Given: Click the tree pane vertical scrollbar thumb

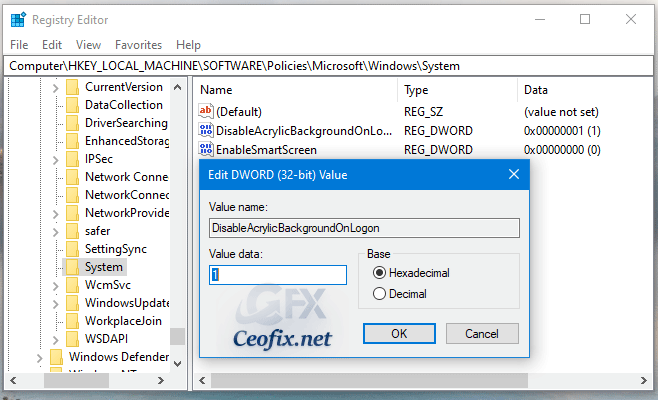Looking at the screenshot, I should [178, 336].
